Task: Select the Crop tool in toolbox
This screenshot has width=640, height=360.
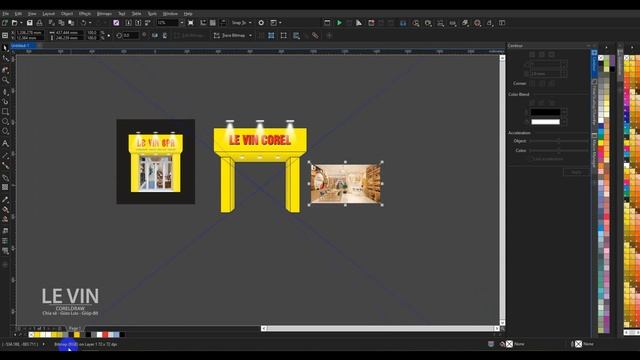Action: click(x=5, y=70)
